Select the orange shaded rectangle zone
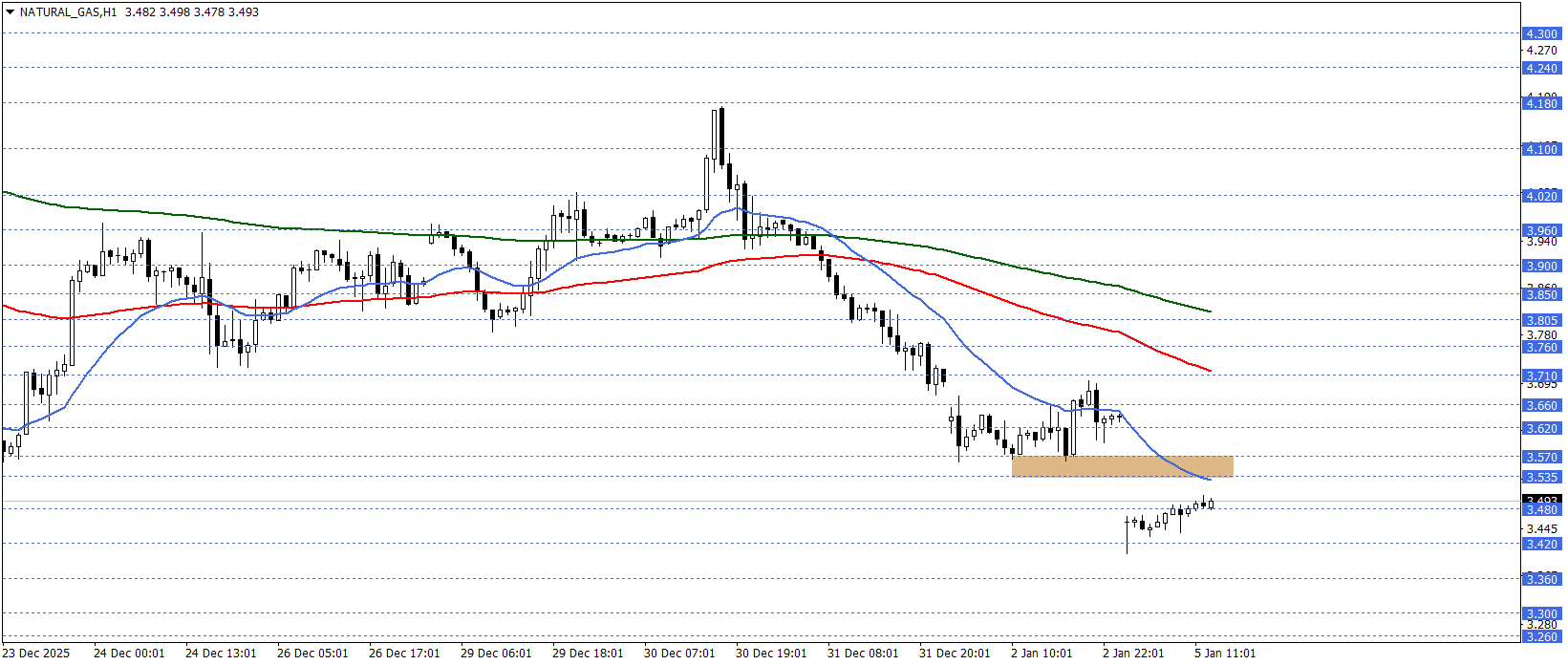Screen dimensions: 1568x665 [x=1122, y=466]
